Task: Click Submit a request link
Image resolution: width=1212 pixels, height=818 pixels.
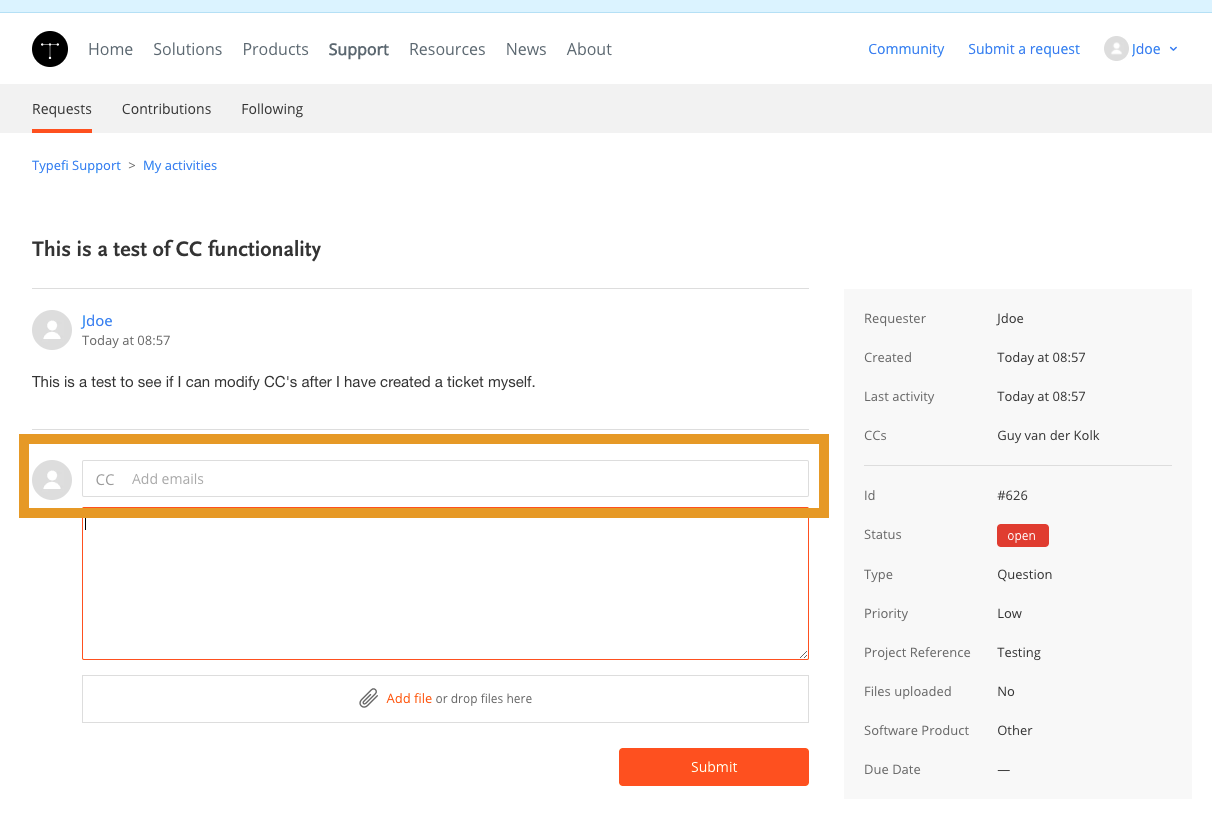Action: 1024,49
